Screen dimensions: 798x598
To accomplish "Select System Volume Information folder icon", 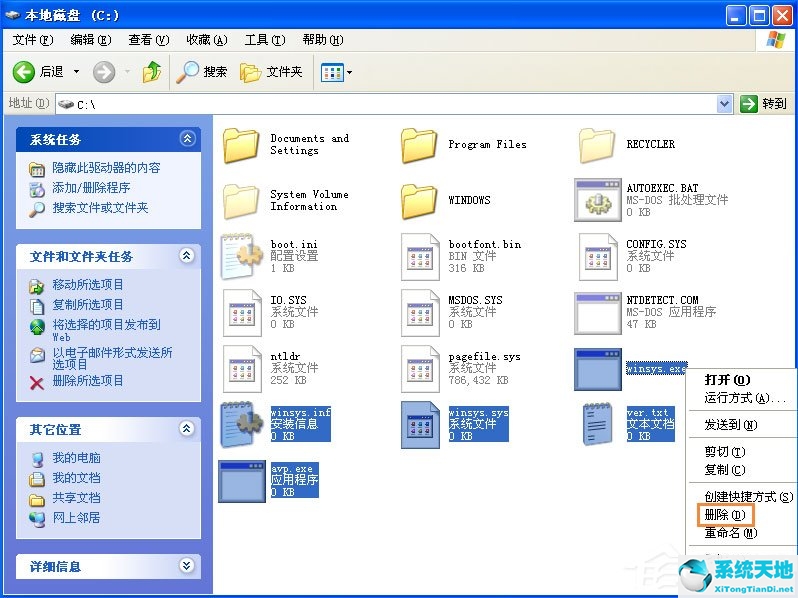I will (x=241, y=202).
